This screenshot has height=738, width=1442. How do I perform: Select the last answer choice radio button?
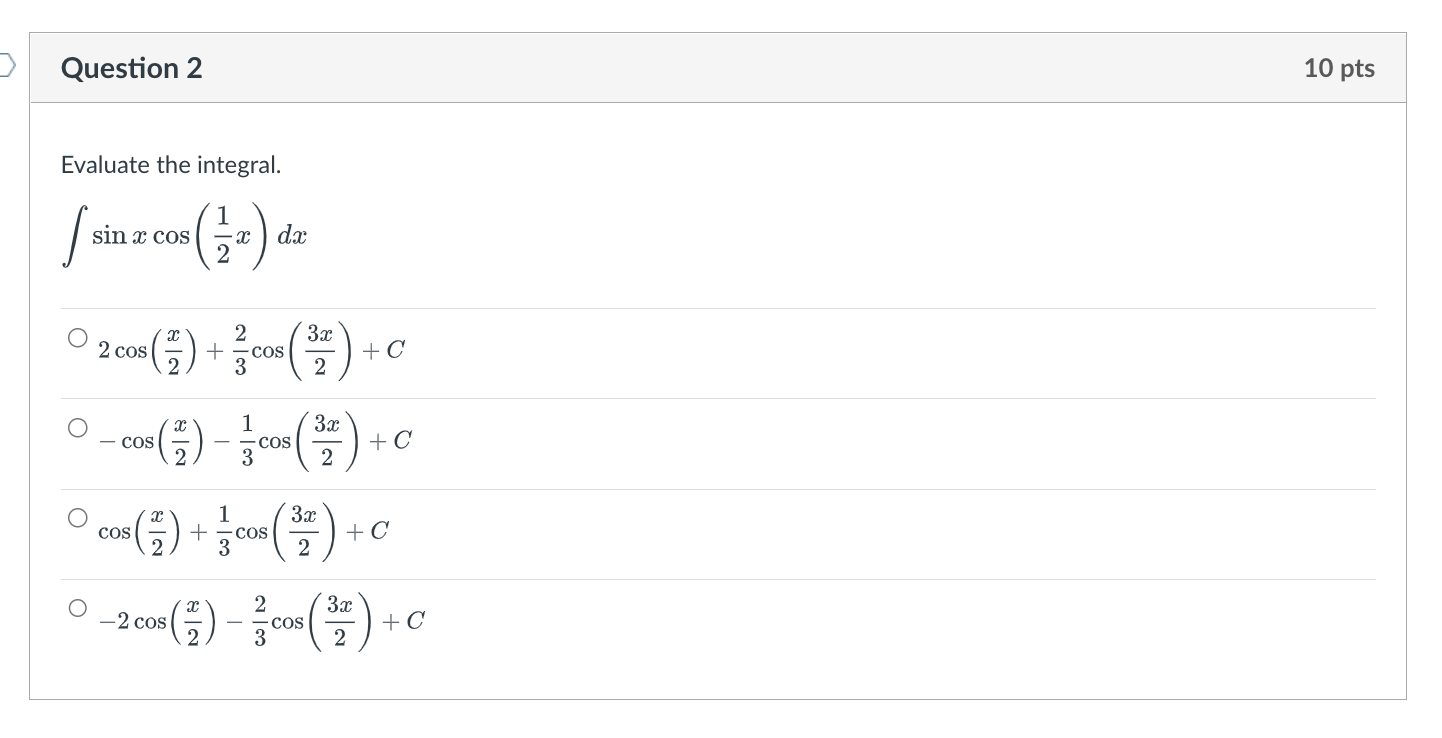(75, 606)
